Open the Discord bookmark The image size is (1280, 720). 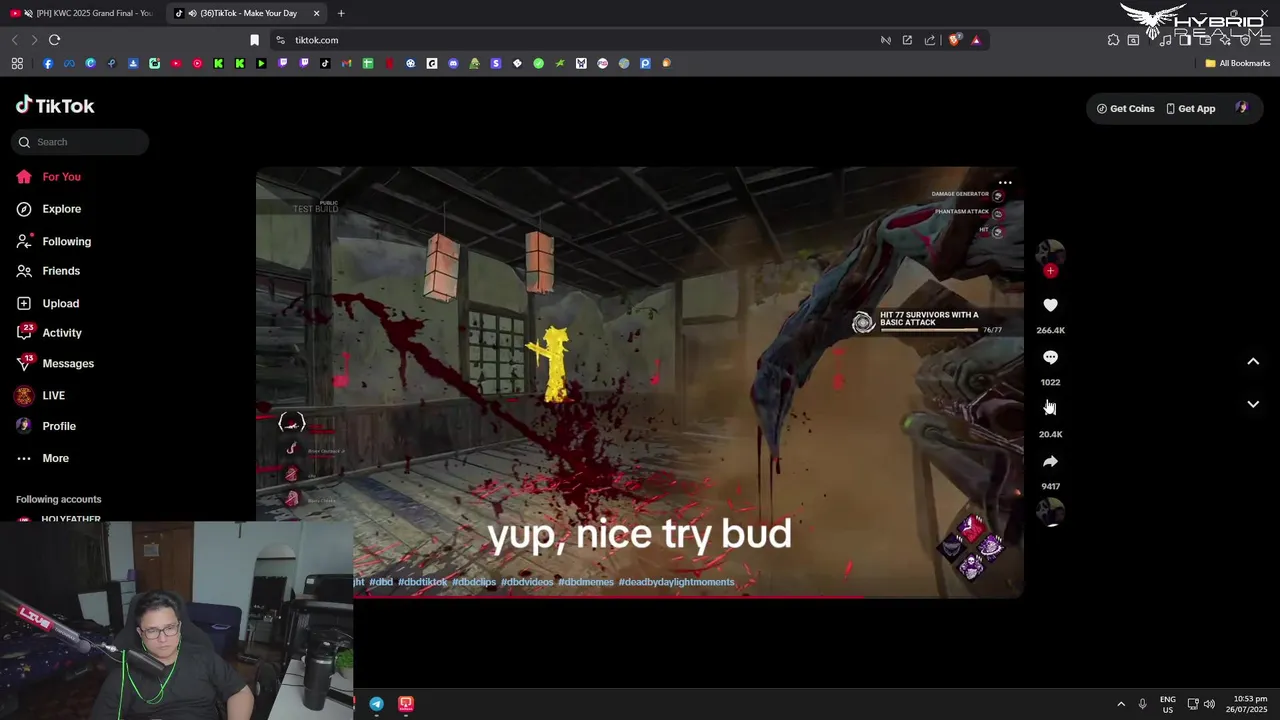453,63
